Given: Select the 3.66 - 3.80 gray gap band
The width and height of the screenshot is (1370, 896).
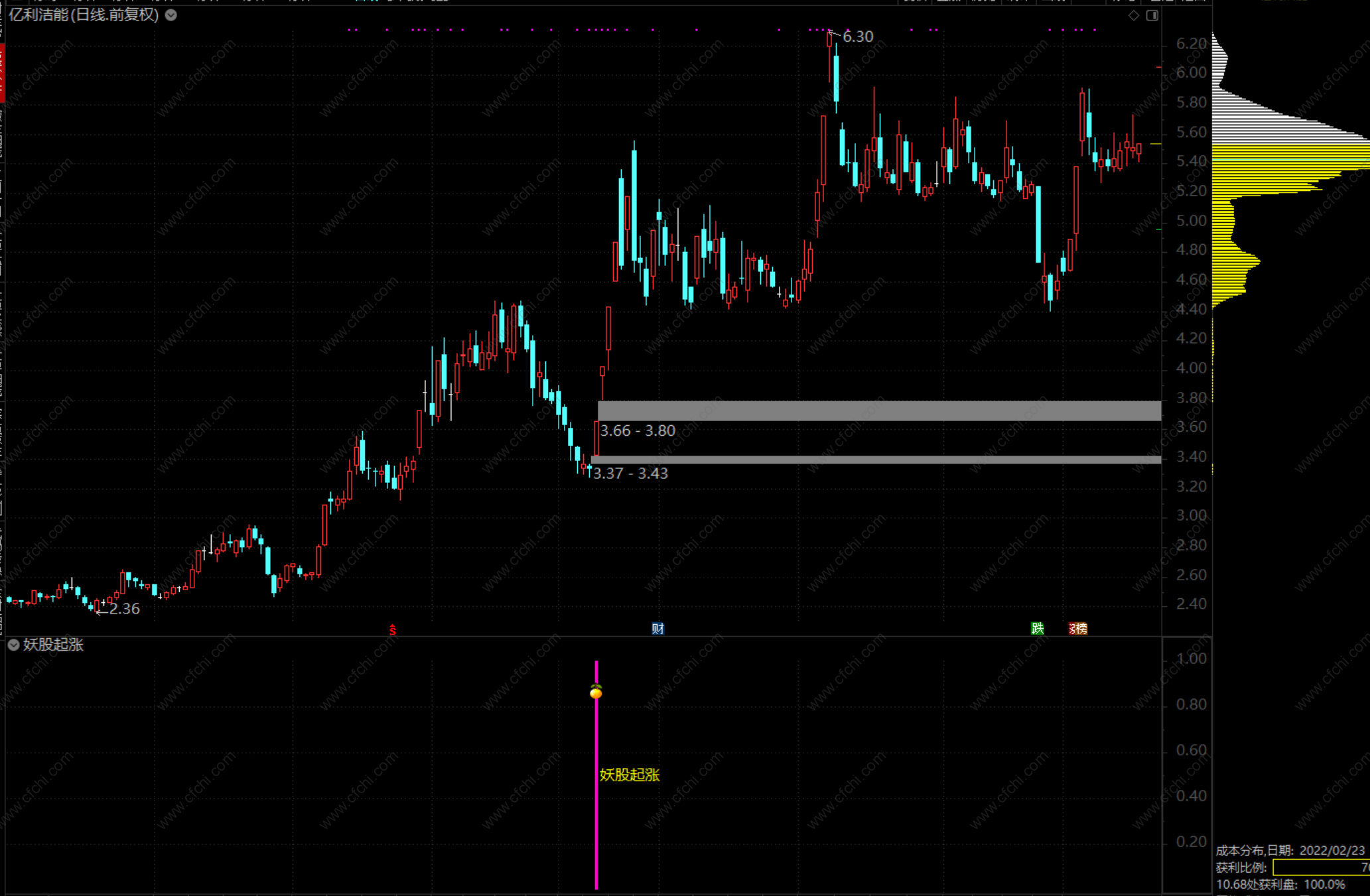Looking at the screenshot, I should pyautogui.click(x=879, y=411).
